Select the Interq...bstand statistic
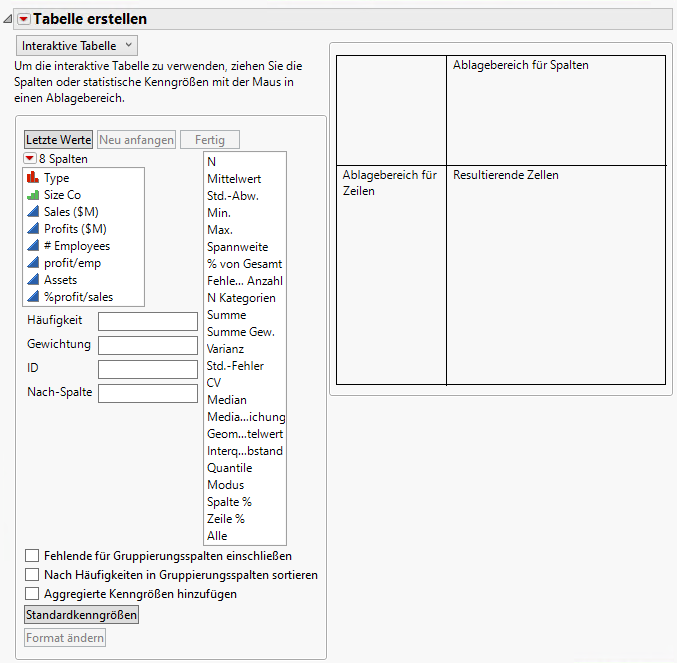 pyautogui.click(x=245, y=451)
